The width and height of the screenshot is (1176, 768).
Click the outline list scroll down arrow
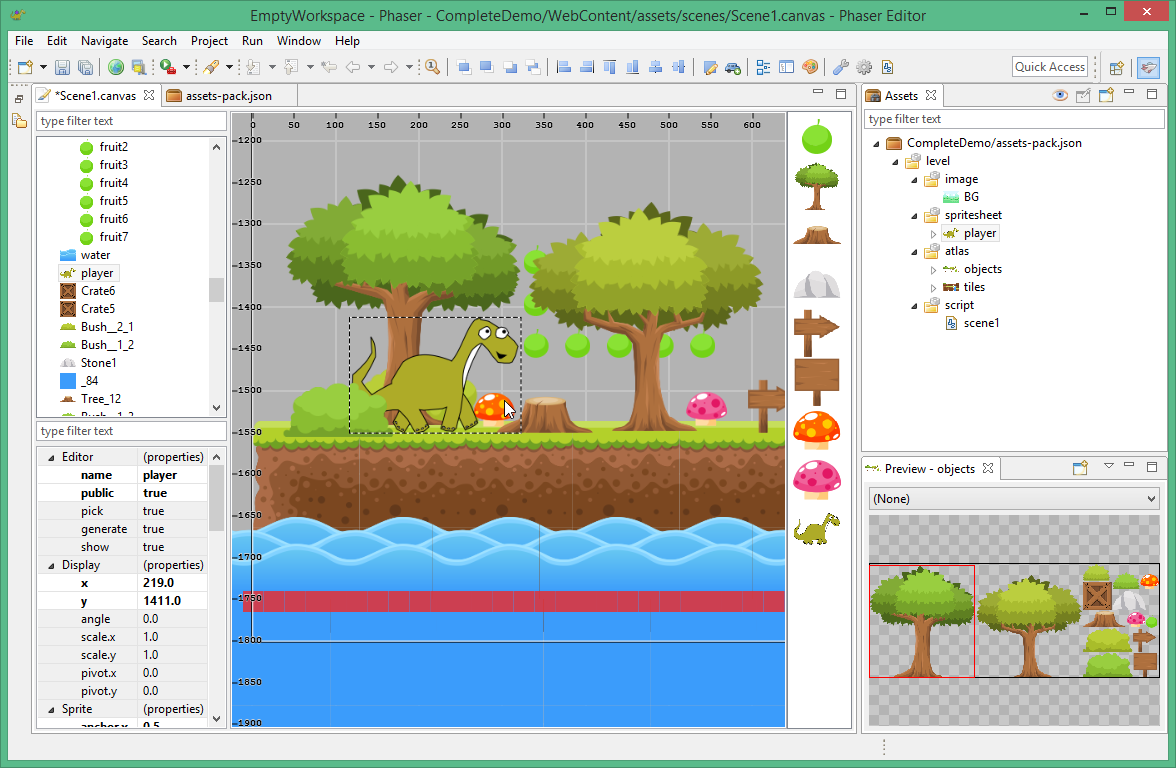pos(217,408)
